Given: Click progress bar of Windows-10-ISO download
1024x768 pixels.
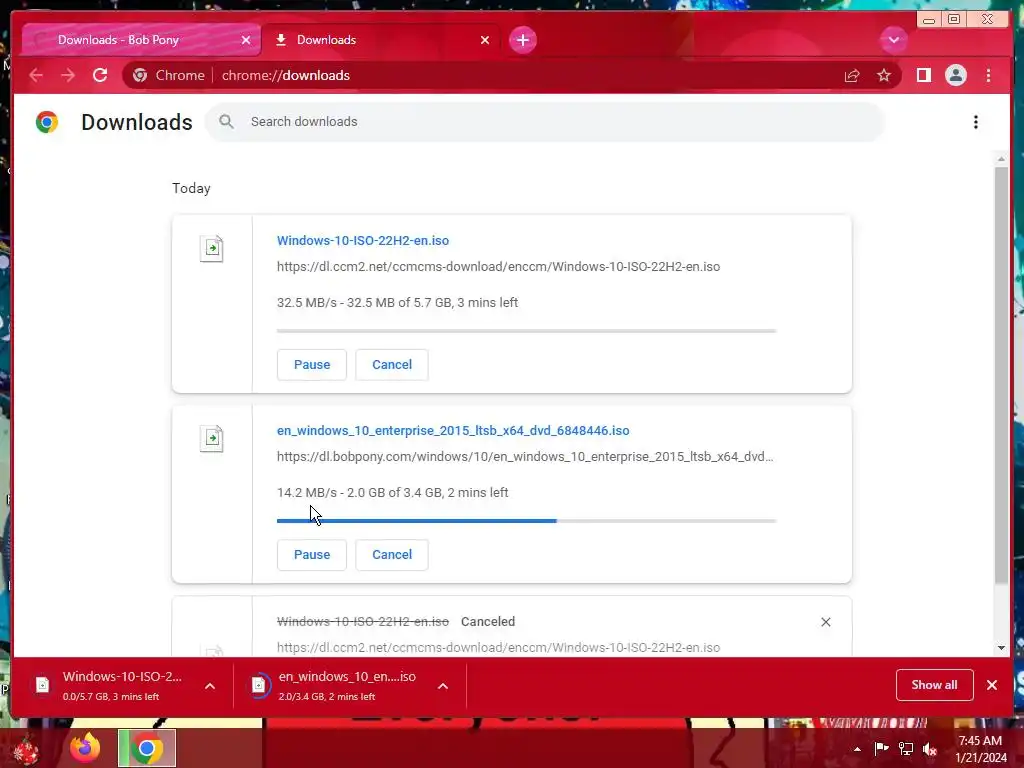Looking at the screenshot, I should [526, 331].
